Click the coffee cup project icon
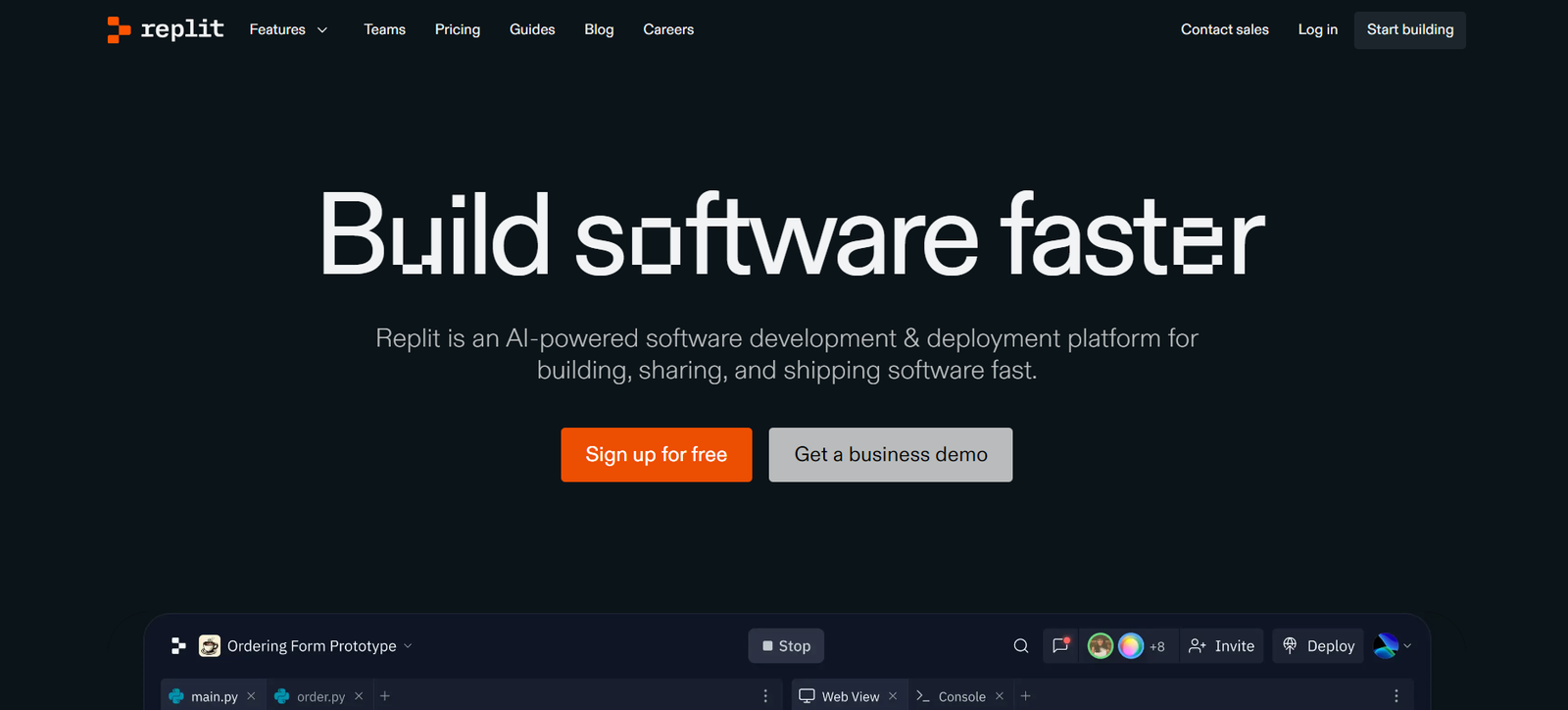The height and width of the screenshot is (710, 1568). click(x=209, y=645)
